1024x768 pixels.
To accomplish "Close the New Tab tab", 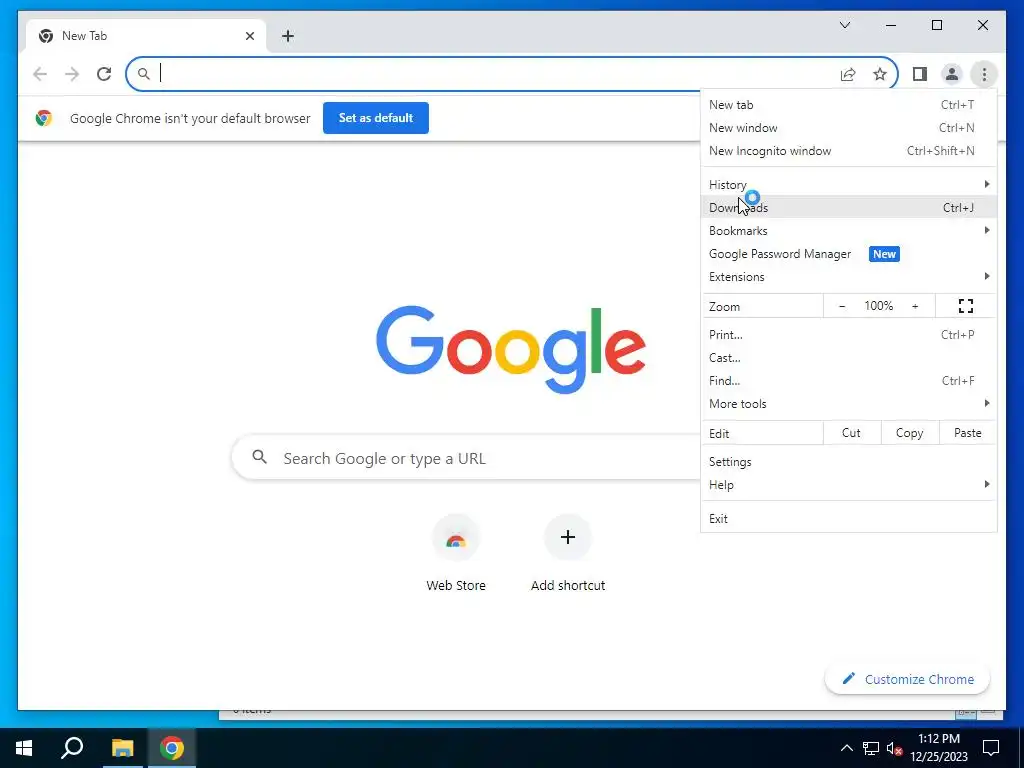I will [x=249, y=36].
